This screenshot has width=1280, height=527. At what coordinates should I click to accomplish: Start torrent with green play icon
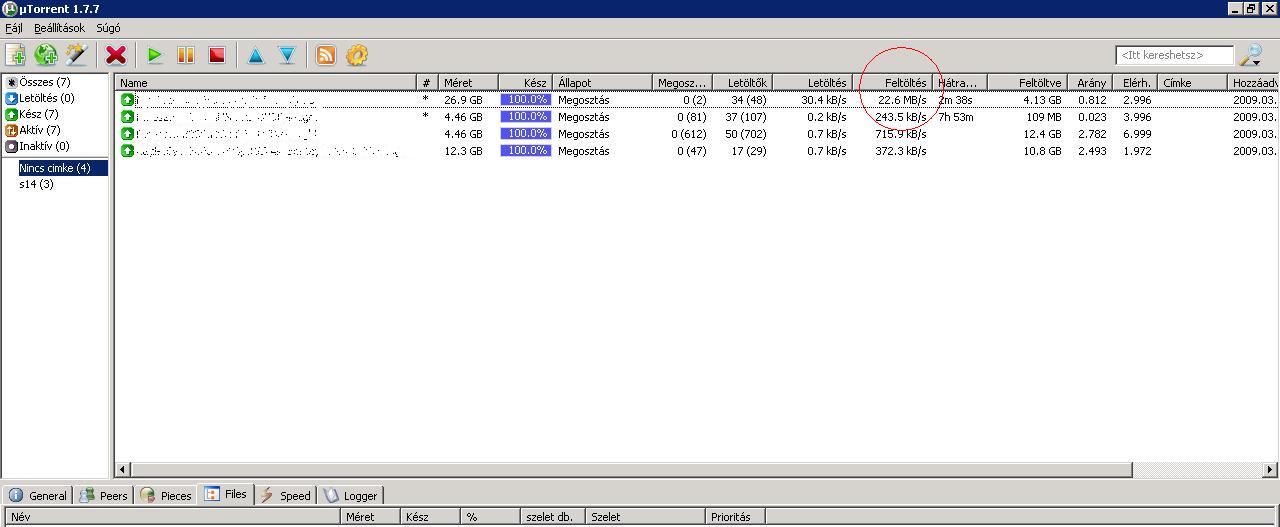pyautogui.click(x=155, y=55)
